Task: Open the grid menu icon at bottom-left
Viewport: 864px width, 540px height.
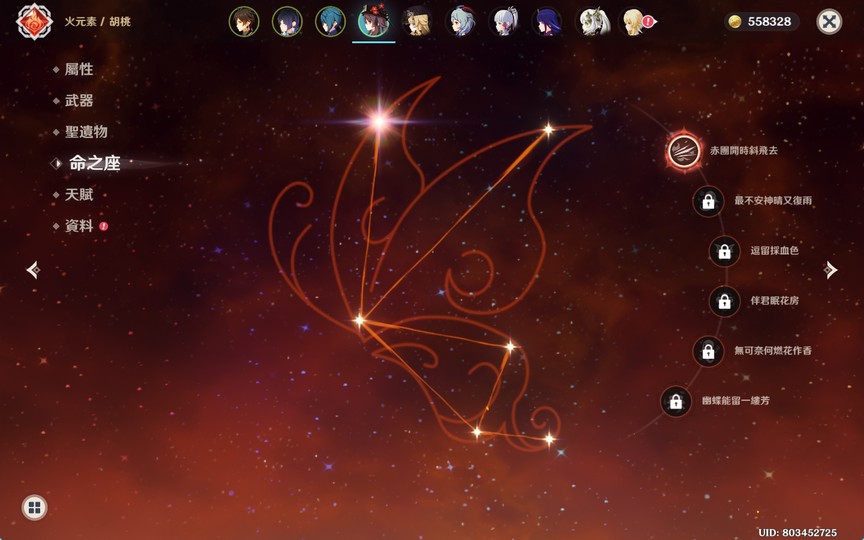Action: [34, 508]
